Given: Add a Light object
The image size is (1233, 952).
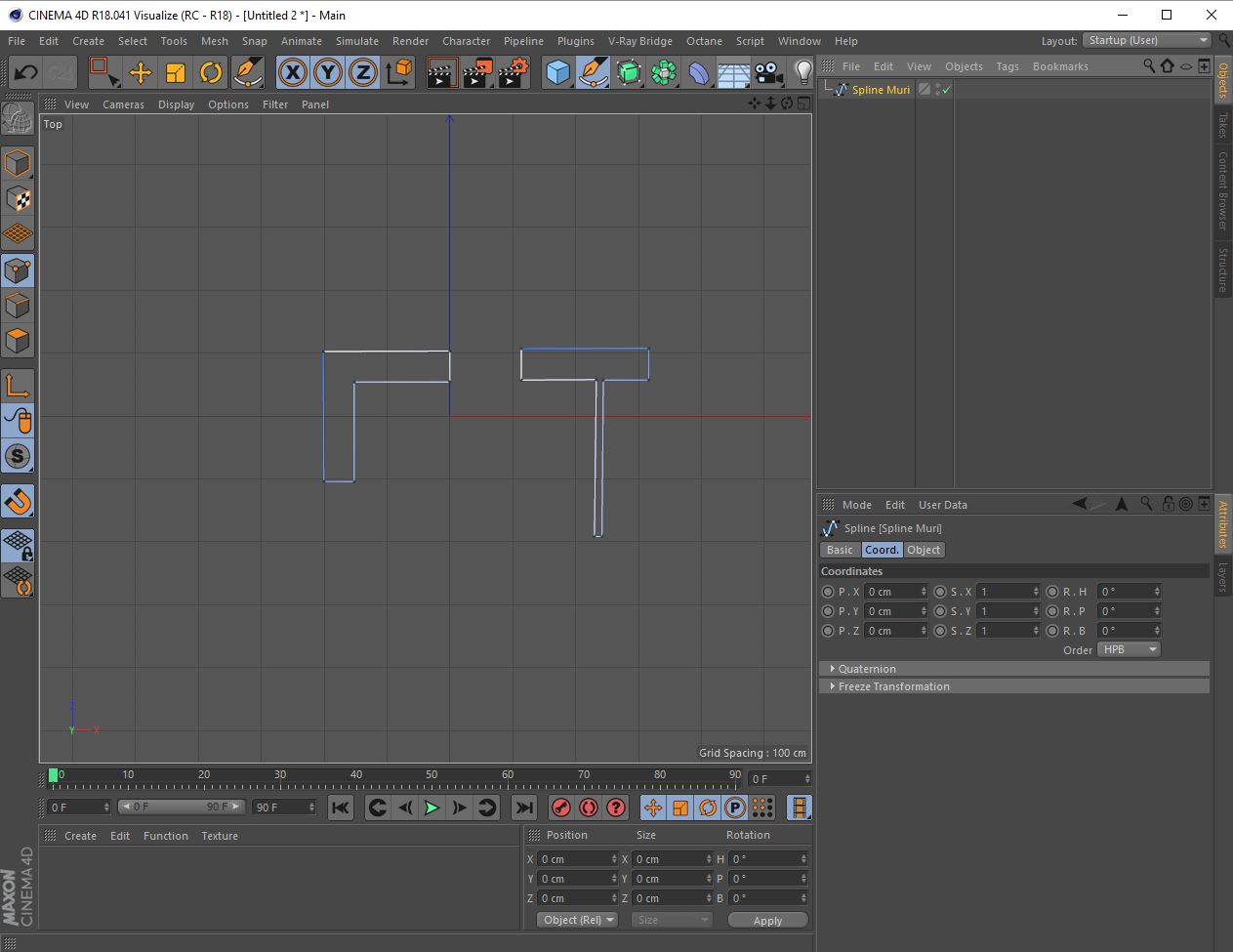Looking at the screenshot, I should click(x=802, y=72).
